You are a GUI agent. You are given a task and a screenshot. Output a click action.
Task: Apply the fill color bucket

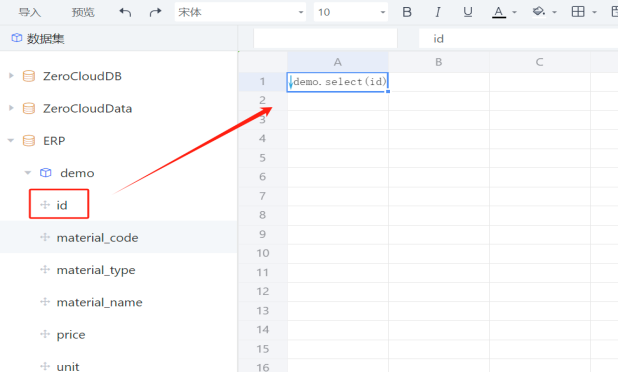(538, 12)
